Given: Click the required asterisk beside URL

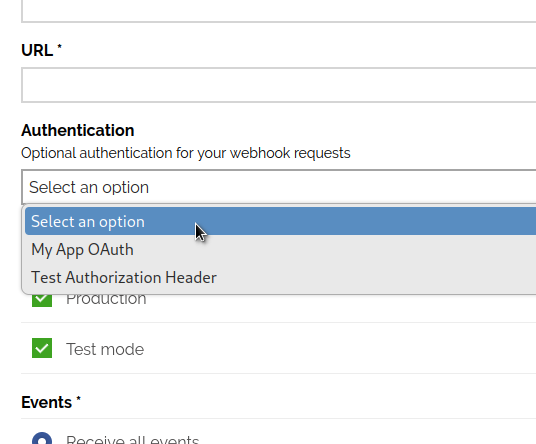Looking at the screenshot, I should click(59, 46).
